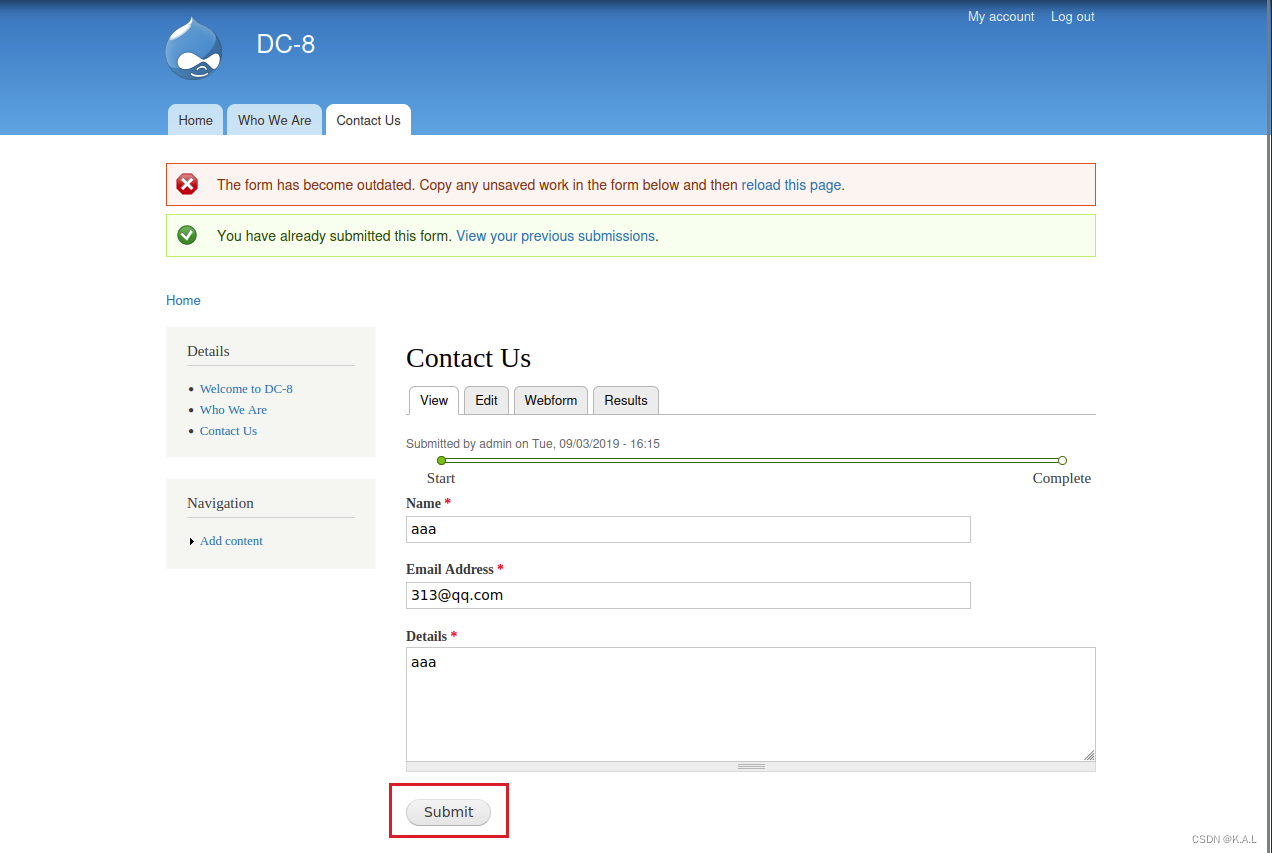
Task: Select Welcome to DC-8 in Details sidebar
Action: [246, 388]
